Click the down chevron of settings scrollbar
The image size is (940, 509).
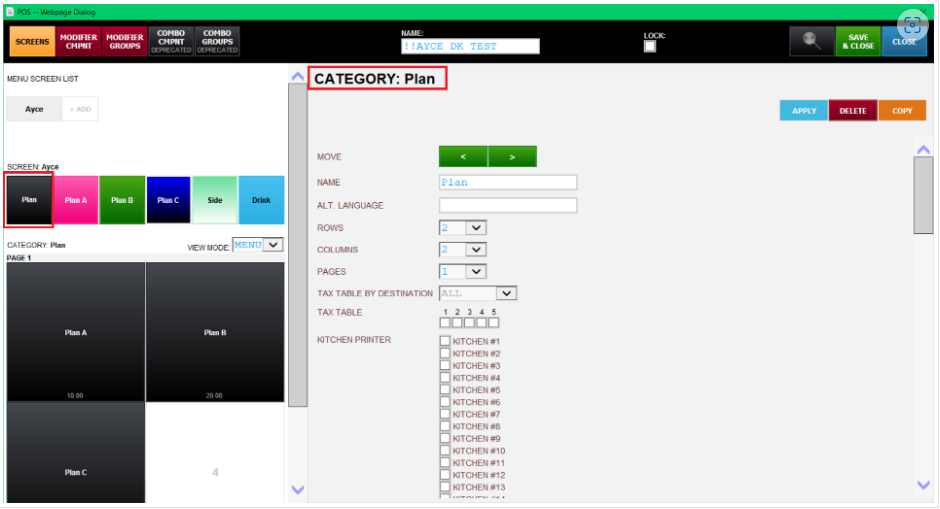(x=923, y=484)
